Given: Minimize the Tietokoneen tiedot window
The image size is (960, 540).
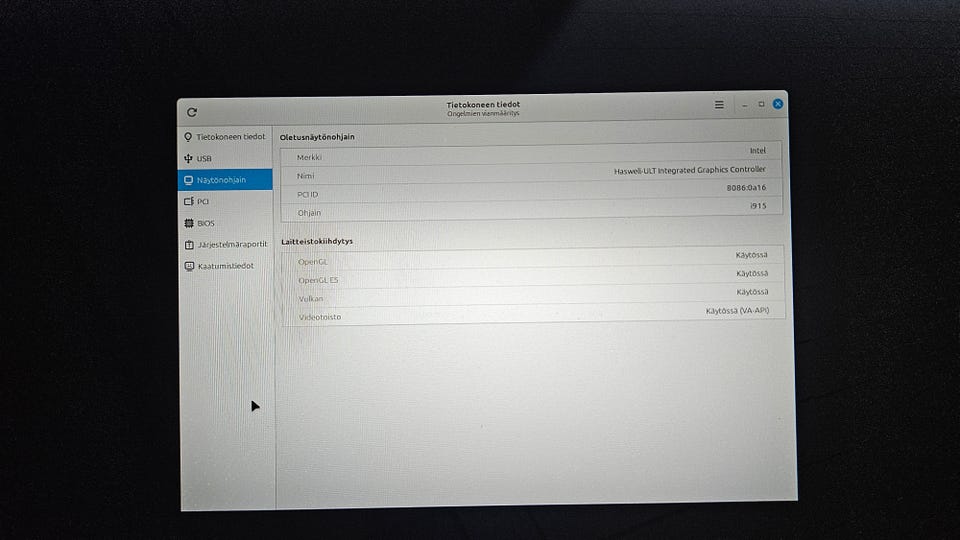Looking at the screenshot, I should pos(744,105).
